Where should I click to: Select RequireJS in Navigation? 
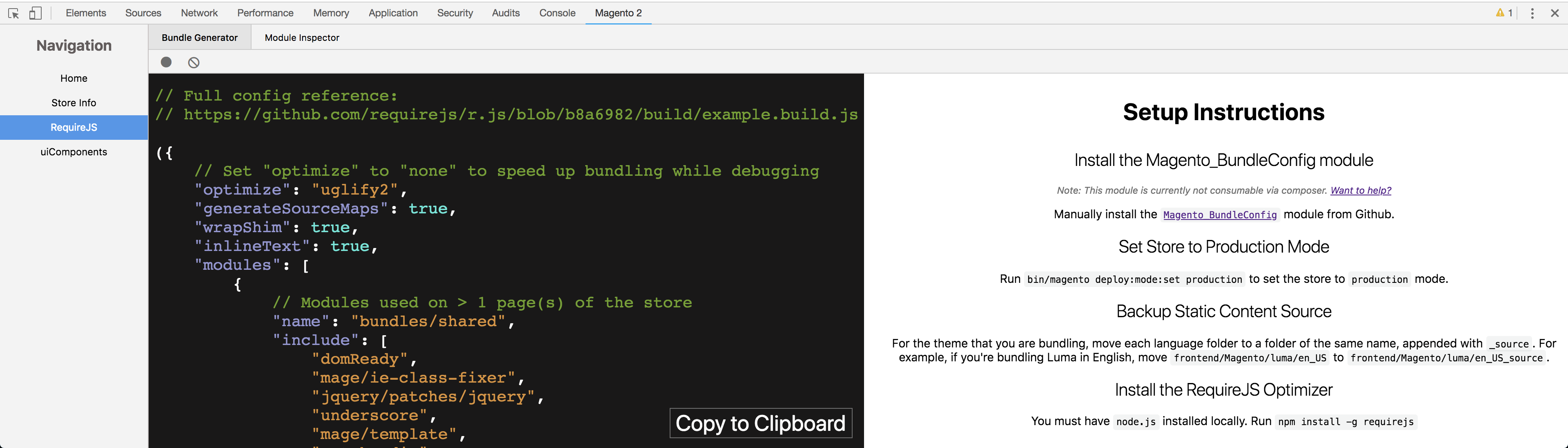pyautogui.click(x=73, y=128)
